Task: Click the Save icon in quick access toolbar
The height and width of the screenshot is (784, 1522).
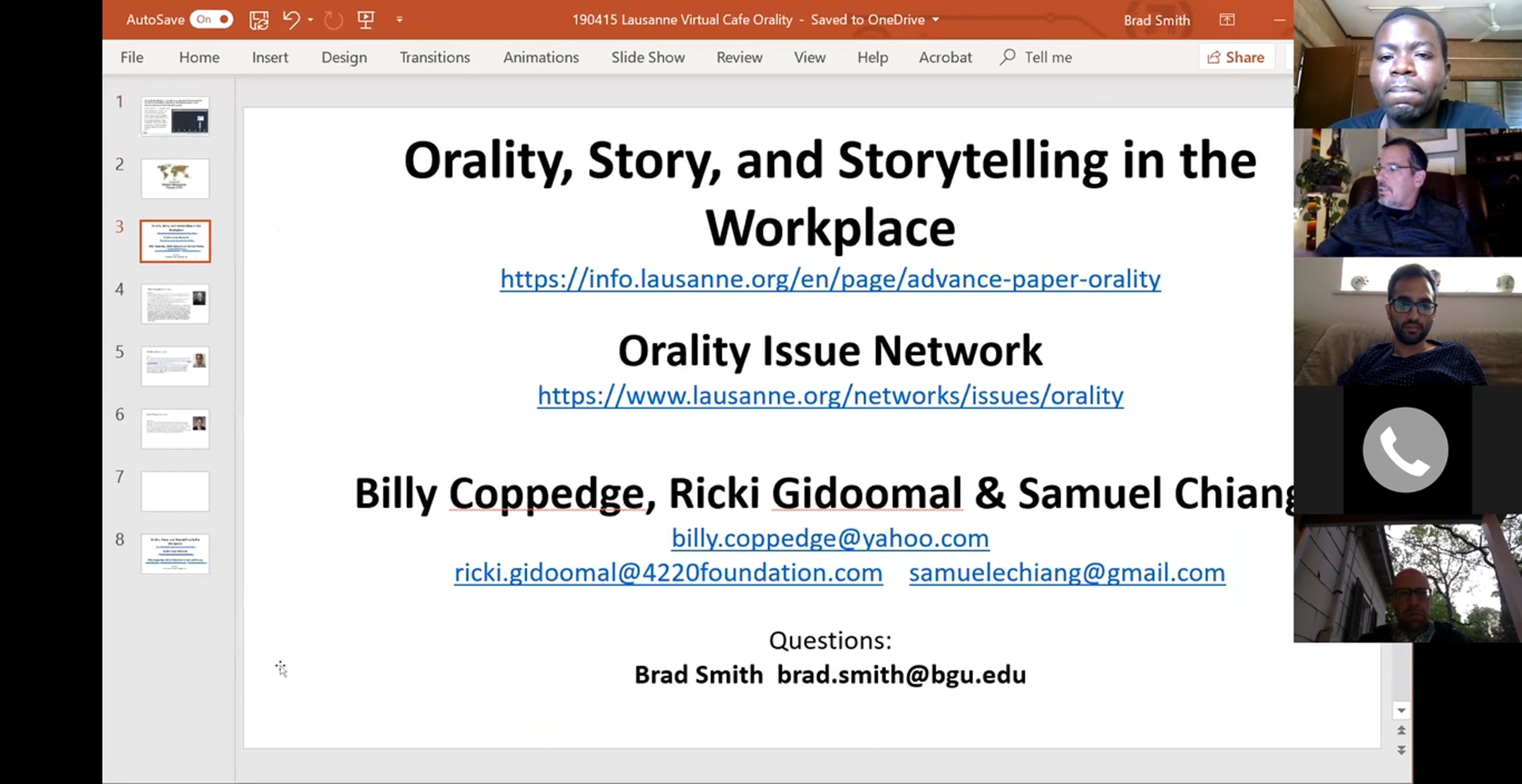Action: click(259, 20)
